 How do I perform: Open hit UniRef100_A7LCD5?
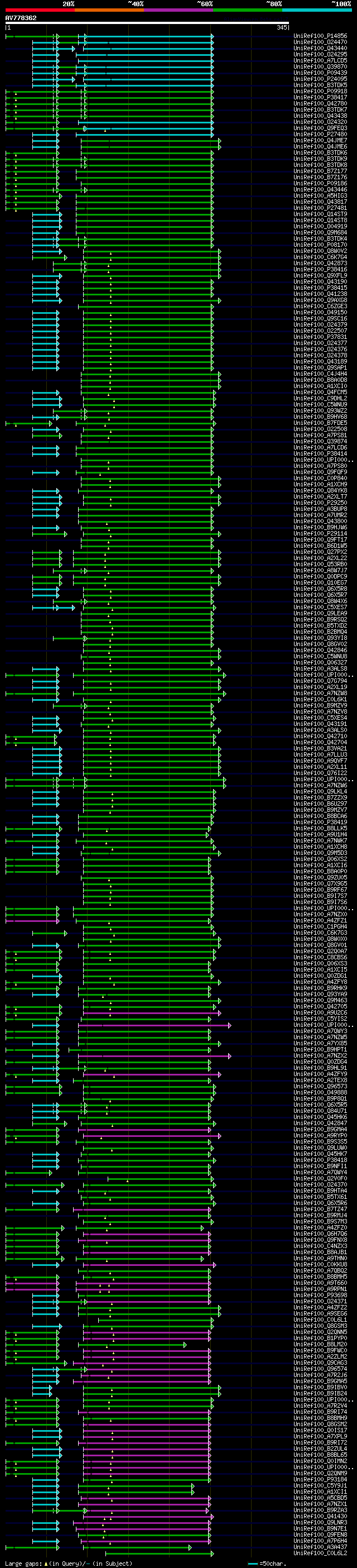[x=321, y=60]
